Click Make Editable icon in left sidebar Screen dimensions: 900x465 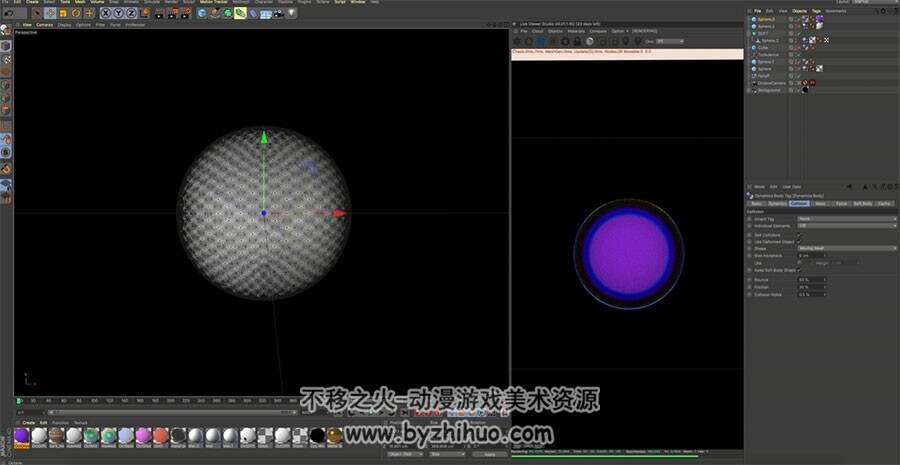click(x=6, y=30)
